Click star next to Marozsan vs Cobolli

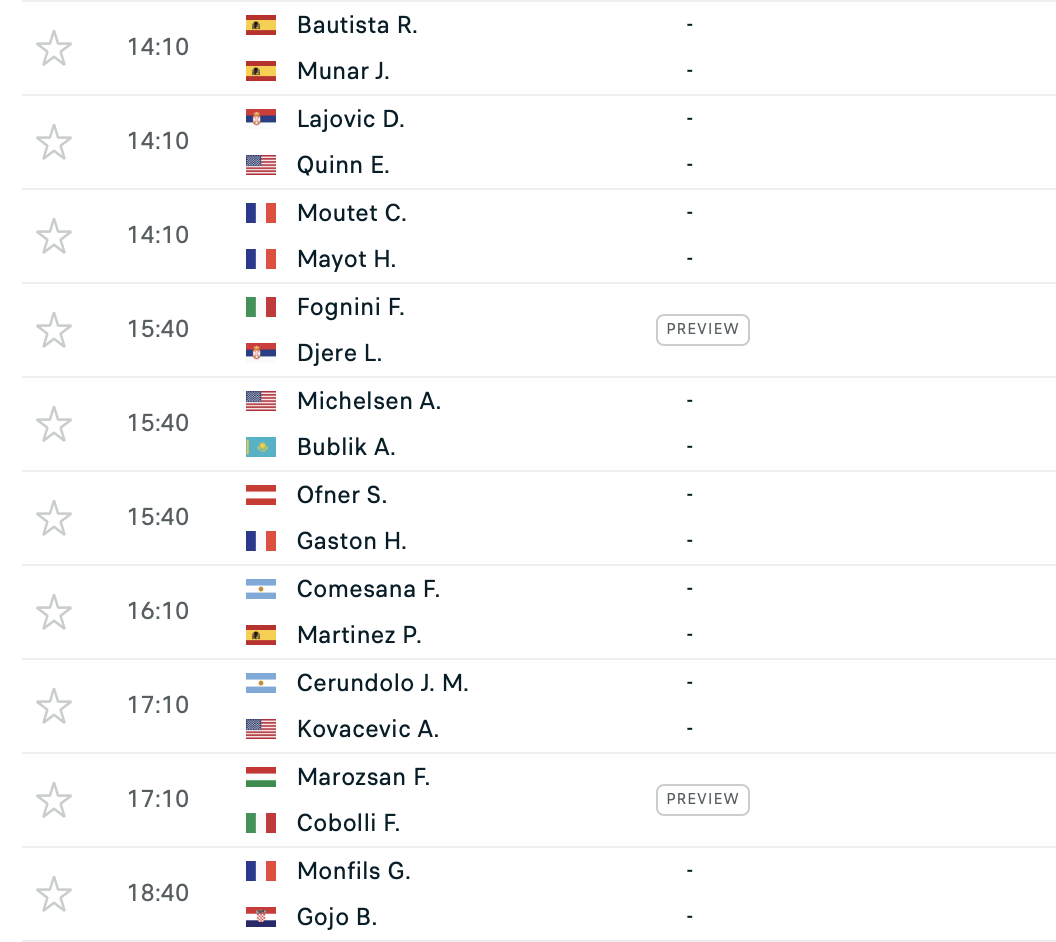54,800
